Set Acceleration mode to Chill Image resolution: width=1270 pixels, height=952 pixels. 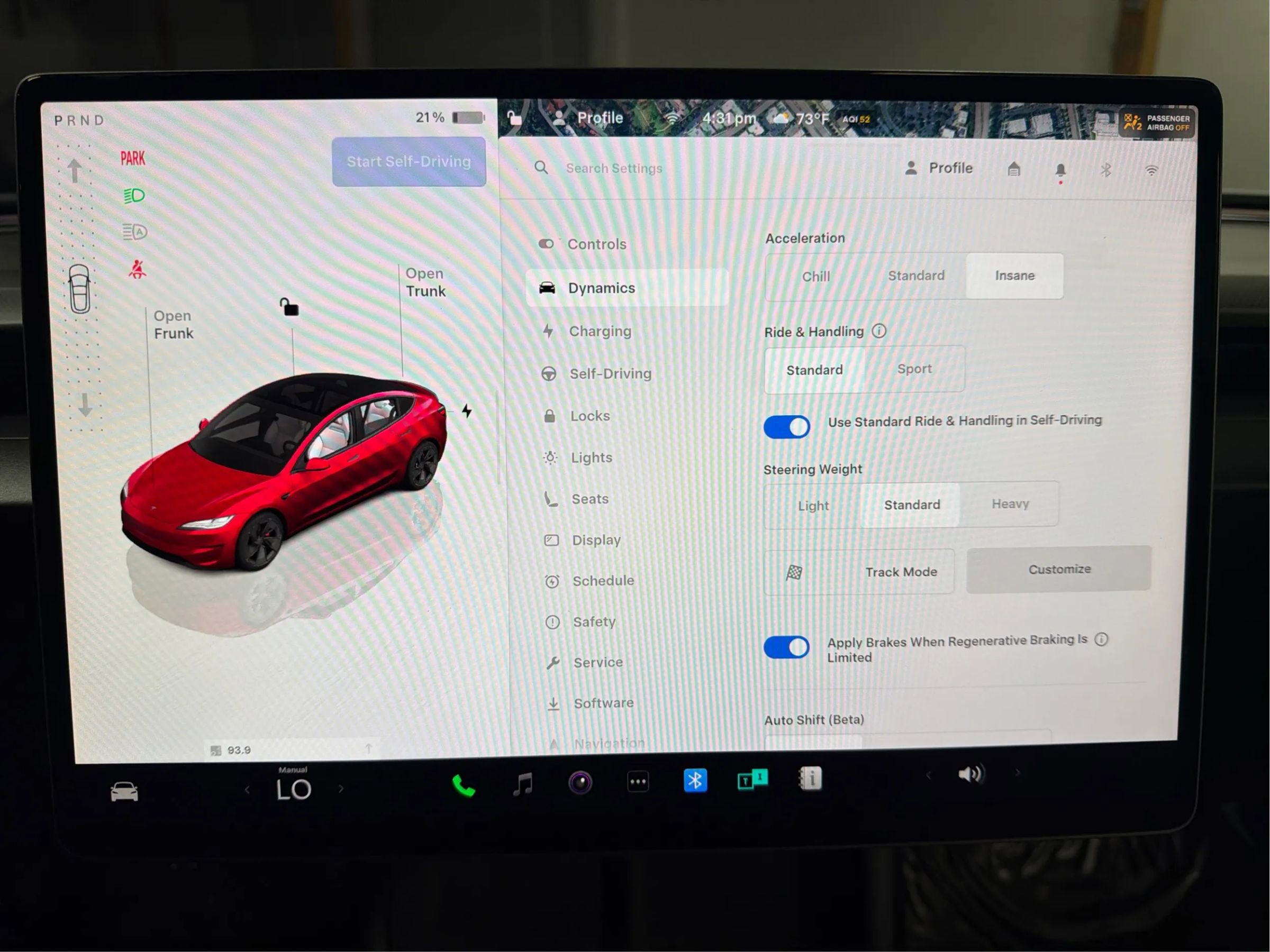(815, 276)
